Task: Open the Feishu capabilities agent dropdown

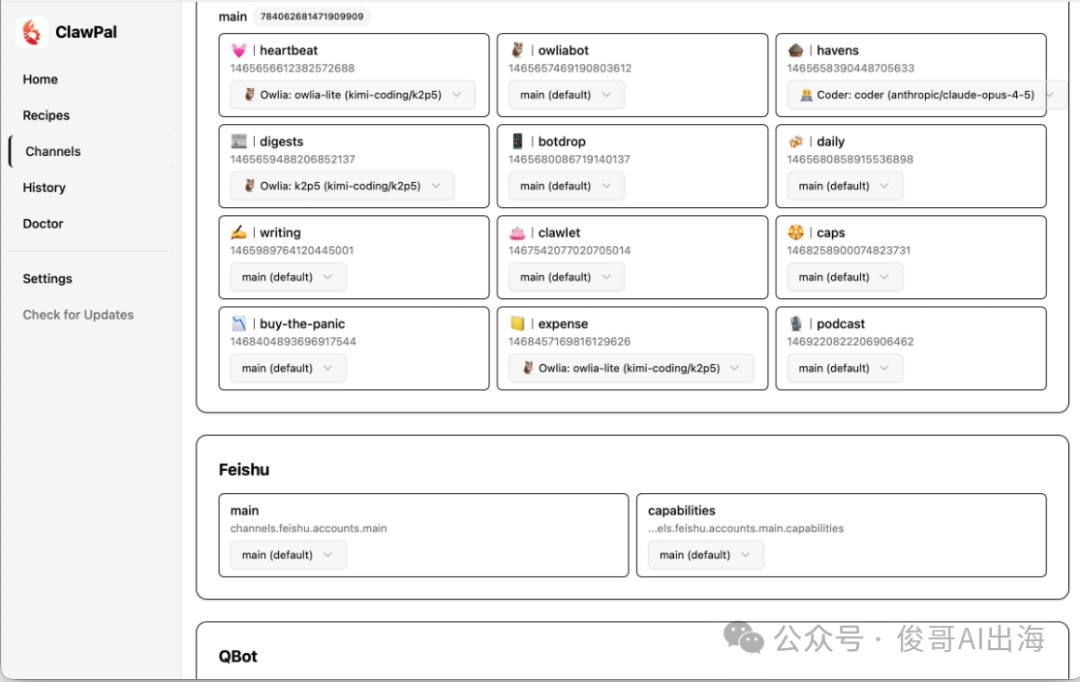Action: pos(705,555)
